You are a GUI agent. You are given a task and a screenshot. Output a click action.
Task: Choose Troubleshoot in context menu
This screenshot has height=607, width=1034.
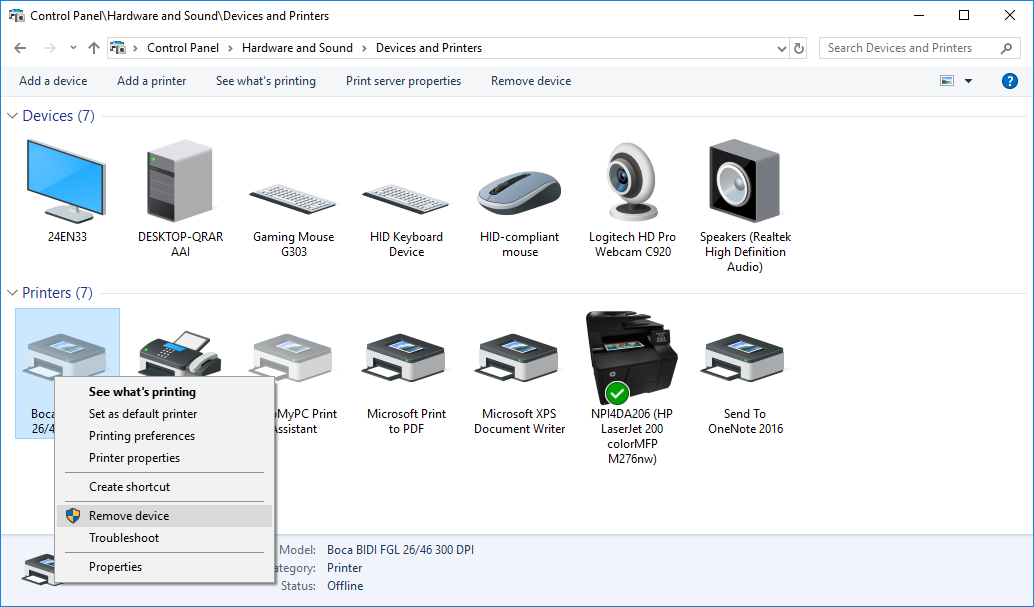(164, 538)
